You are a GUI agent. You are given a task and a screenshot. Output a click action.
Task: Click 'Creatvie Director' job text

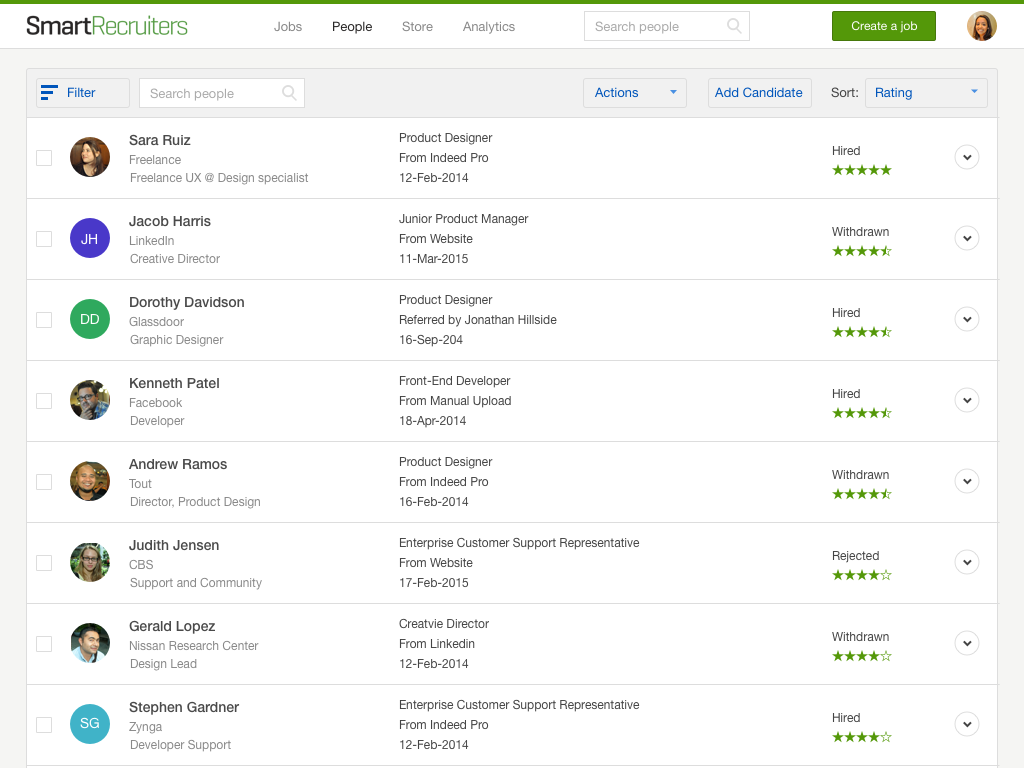(x=444, y=624)
